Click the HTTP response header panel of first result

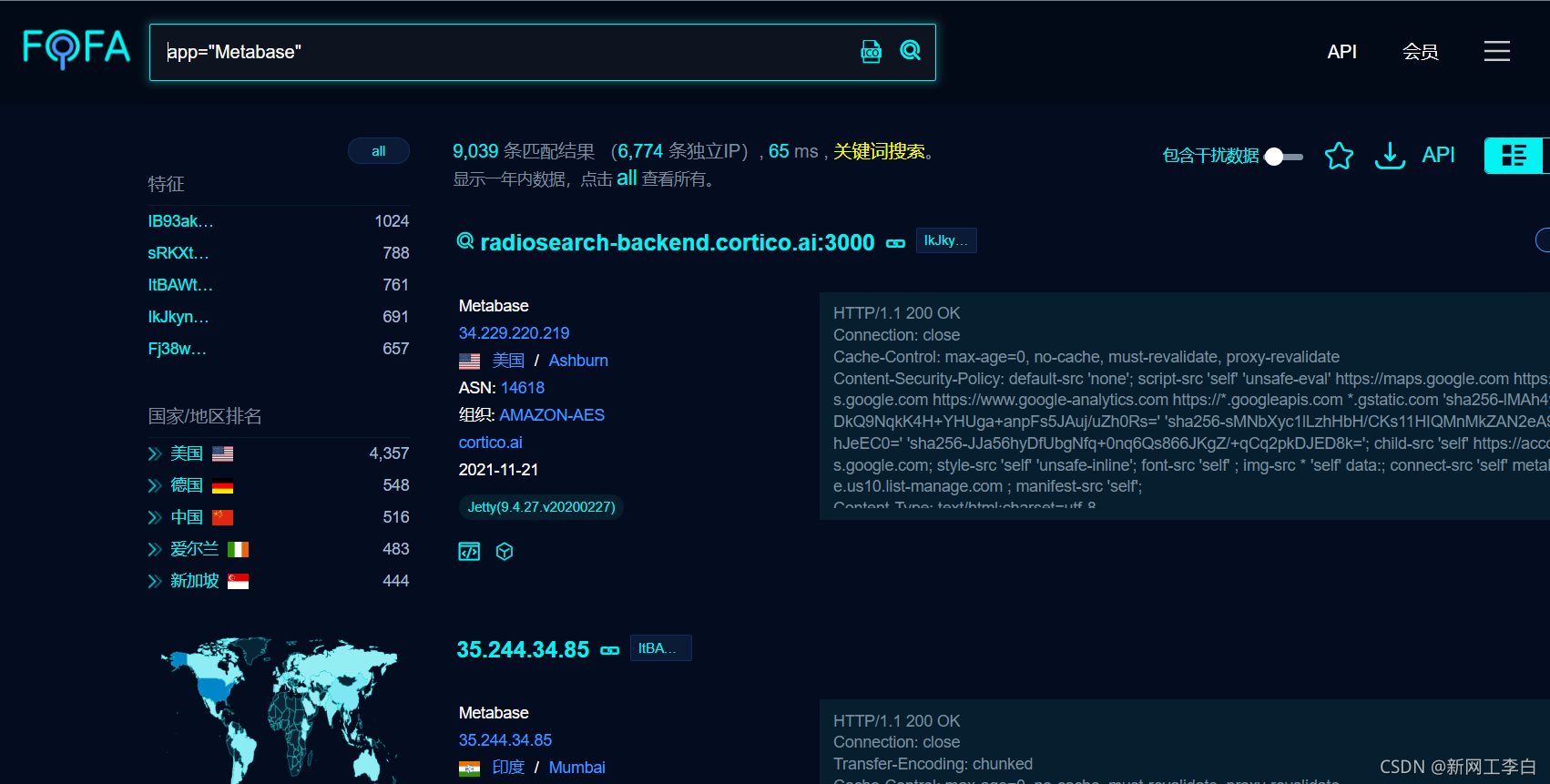point(1184,406)
